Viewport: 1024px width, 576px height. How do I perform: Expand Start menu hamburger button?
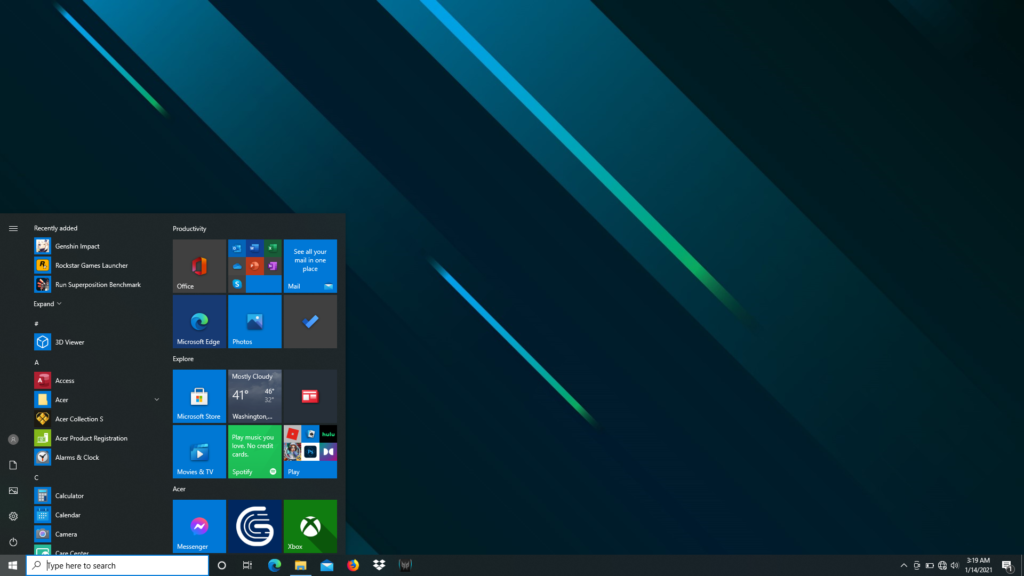tap(13, 229)
